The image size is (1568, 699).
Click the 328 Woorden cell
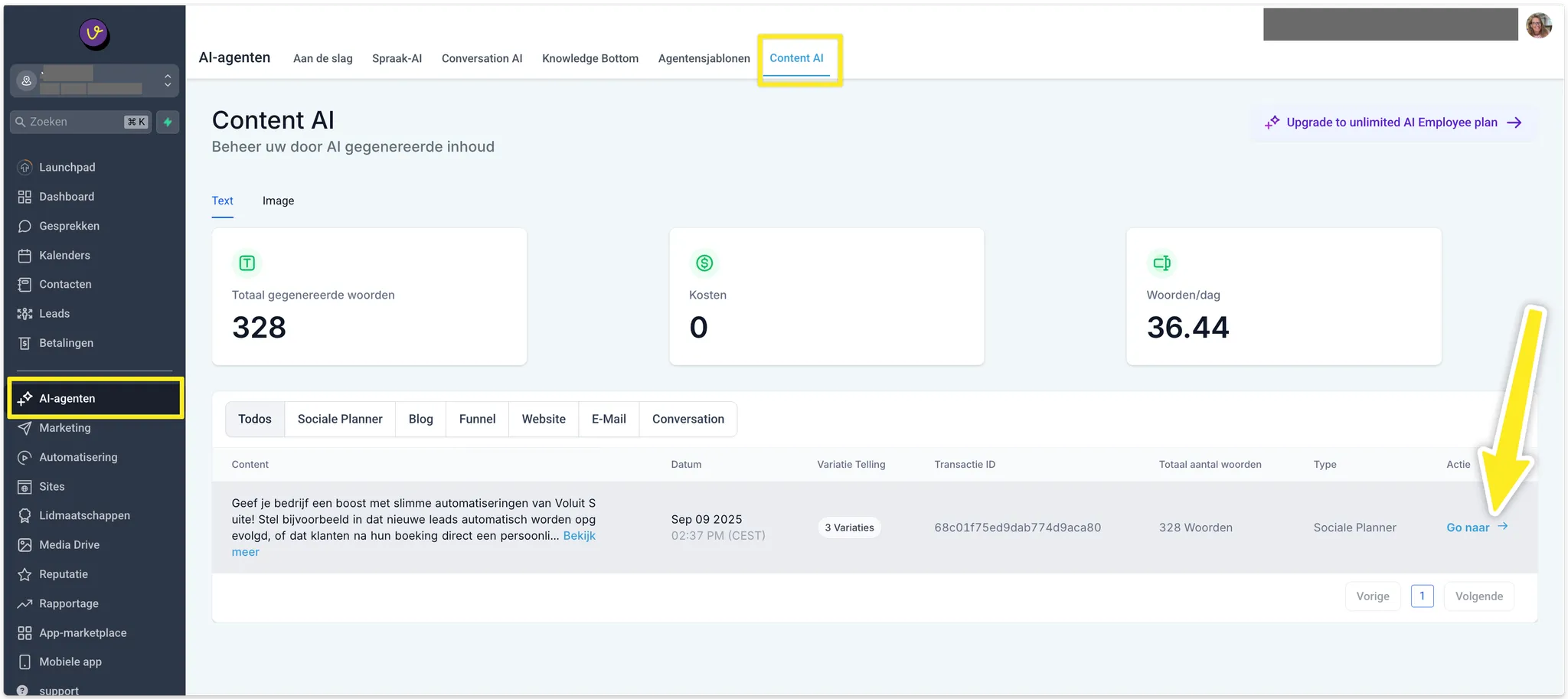click(1196, 528)
